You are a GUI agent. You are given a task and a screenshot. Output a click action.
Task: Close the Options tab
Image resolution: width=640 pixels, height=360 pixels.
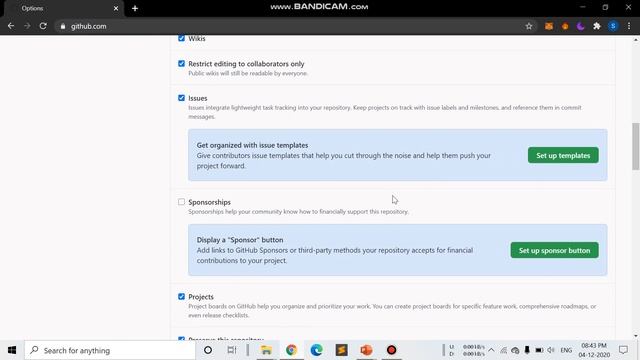tap(116, 8)
